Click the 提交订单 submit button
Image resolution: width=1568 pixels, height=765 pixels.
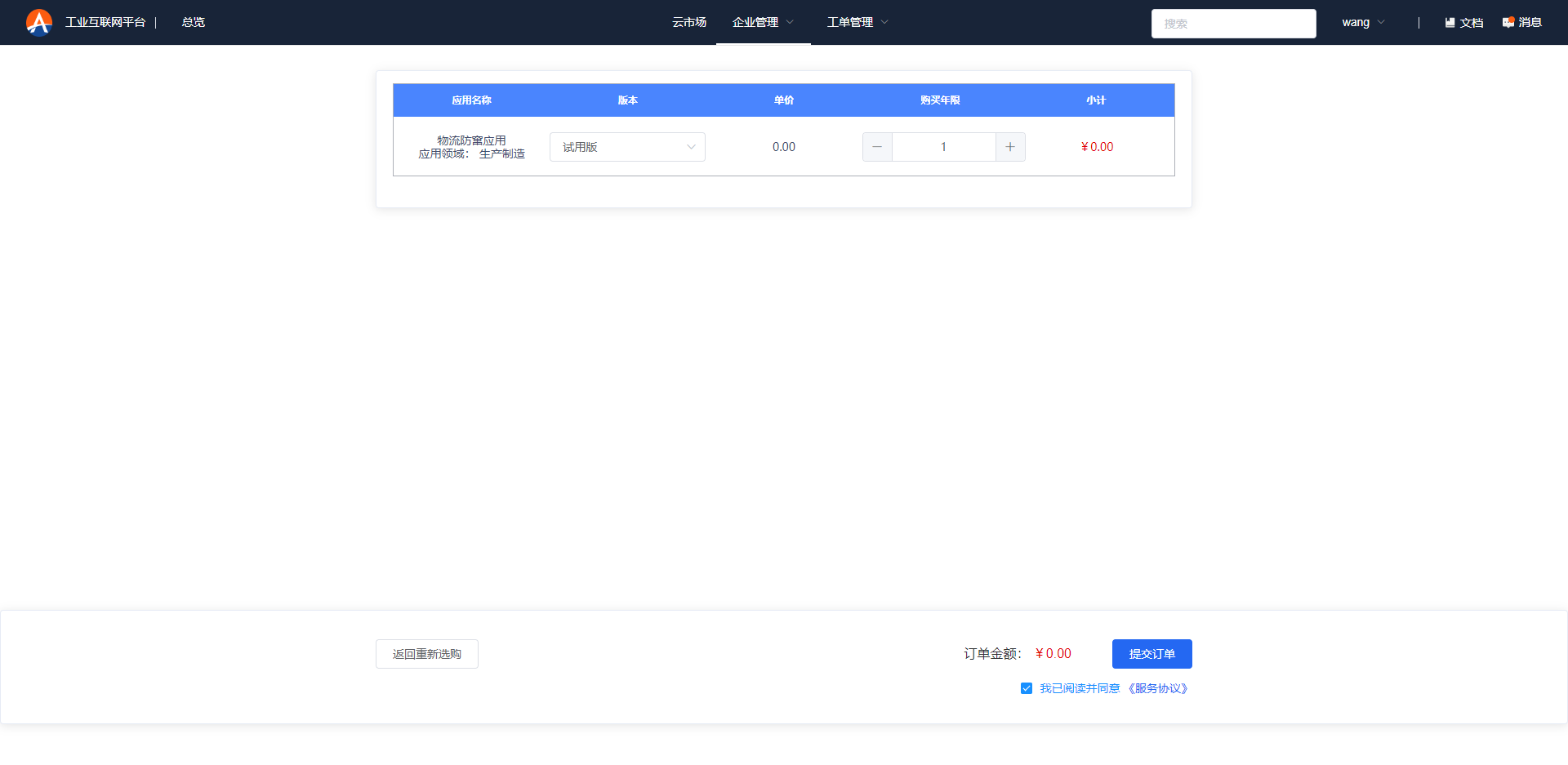[1151, 654]
